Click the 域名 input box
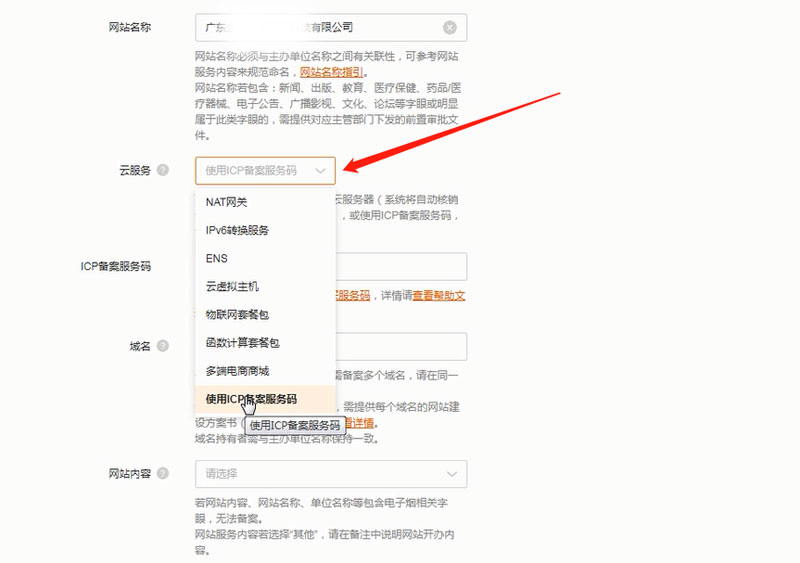 tap(400, 347)
